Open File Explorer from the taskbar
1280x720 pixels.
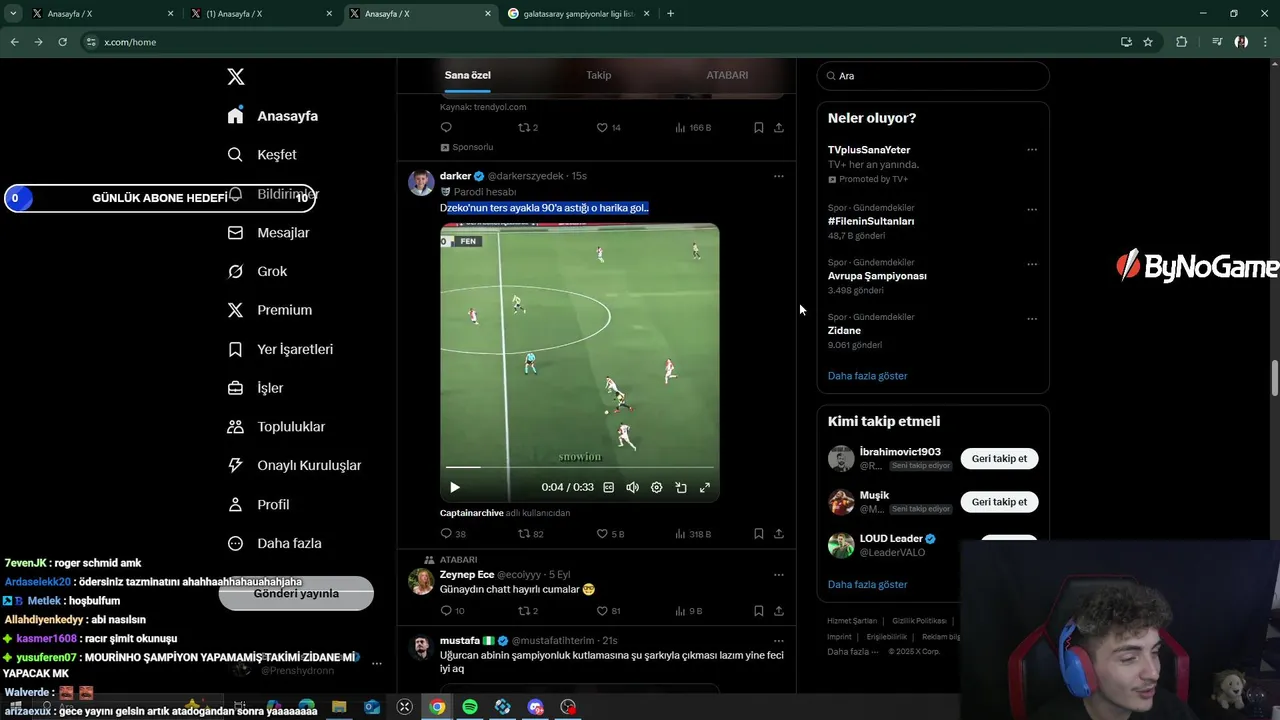coord(339,707)
